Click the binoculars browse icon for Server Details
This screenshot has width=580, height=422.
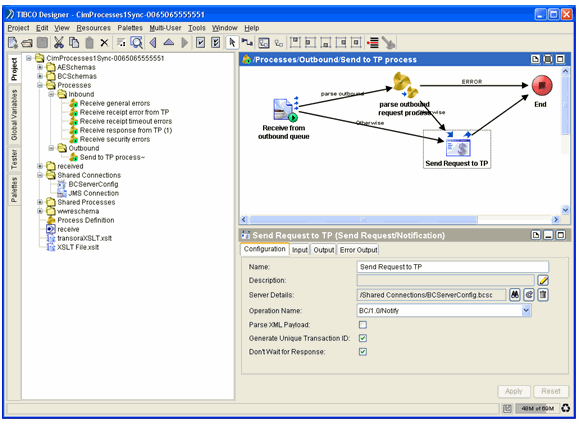[515, 295]
